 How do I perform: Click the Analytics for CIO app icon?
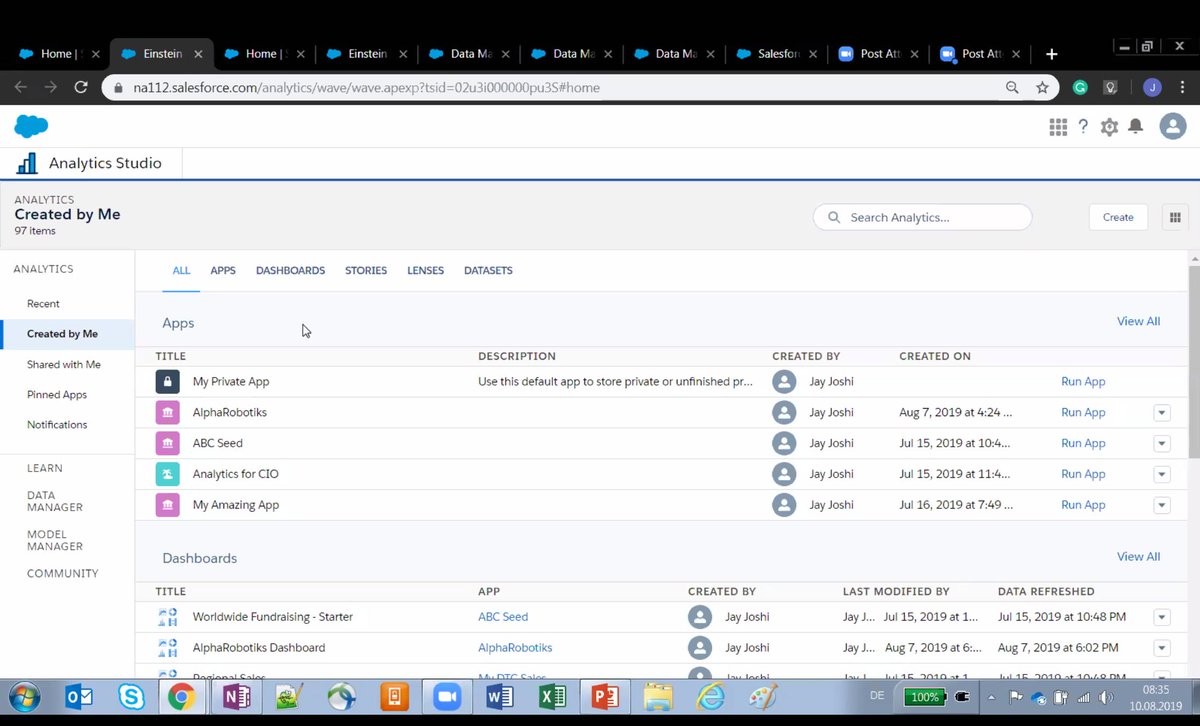[168, 474]
